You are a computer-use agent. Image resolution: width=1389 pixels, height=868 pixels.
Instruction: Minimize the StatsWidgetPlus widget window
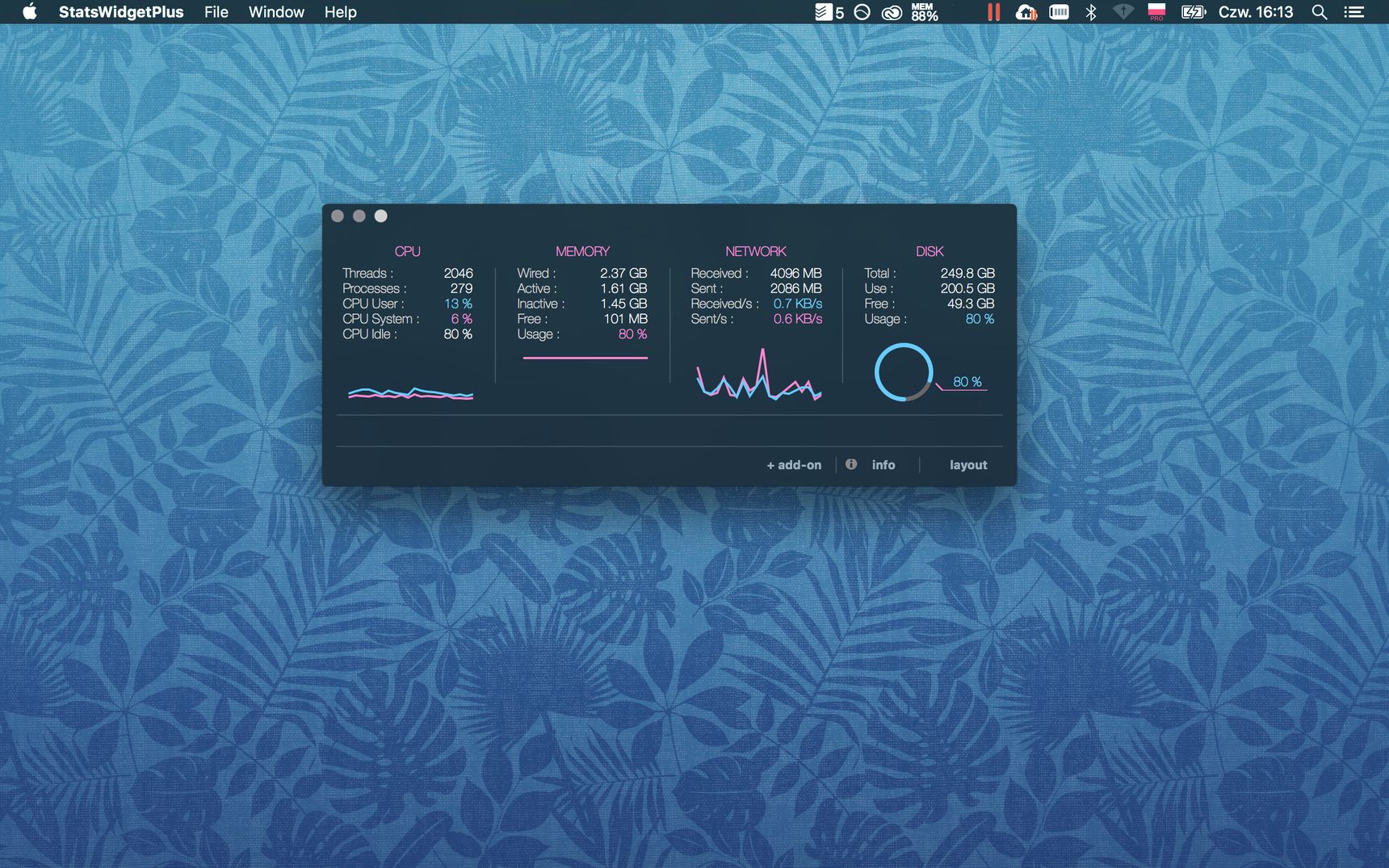point(359,216)
